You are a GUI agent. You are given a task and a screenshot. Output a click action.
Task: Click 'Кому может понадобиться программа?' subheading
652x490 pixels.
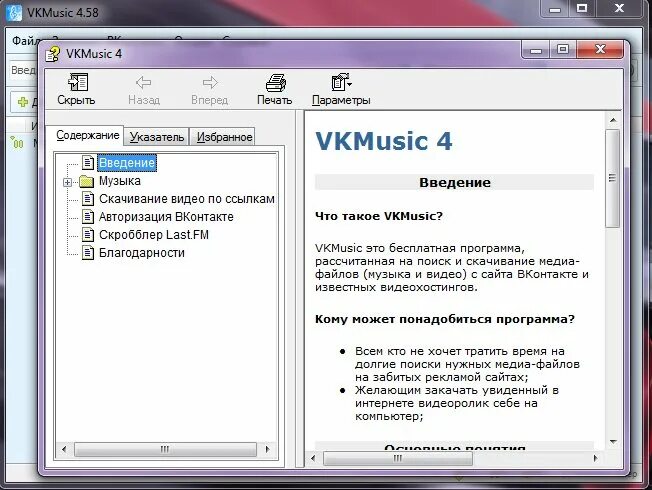click(445, 319)
